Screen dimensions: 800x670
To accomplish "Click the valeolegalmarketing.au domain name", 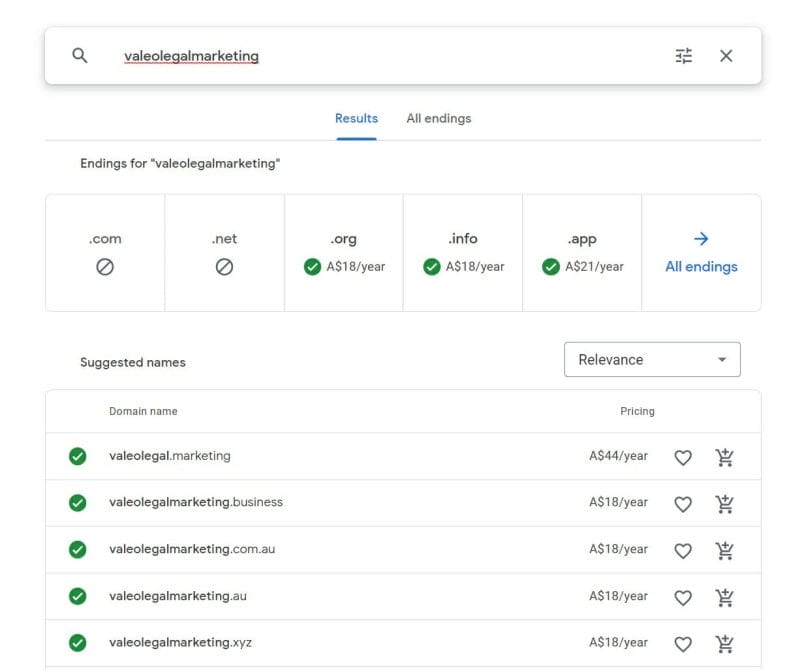I will [178, 596].
